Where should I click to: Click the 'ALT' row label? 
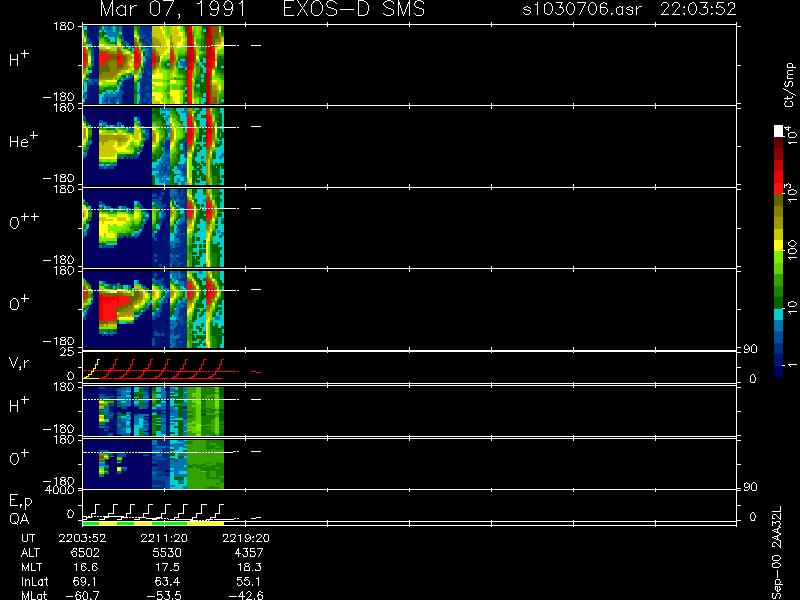click(30, 553)
